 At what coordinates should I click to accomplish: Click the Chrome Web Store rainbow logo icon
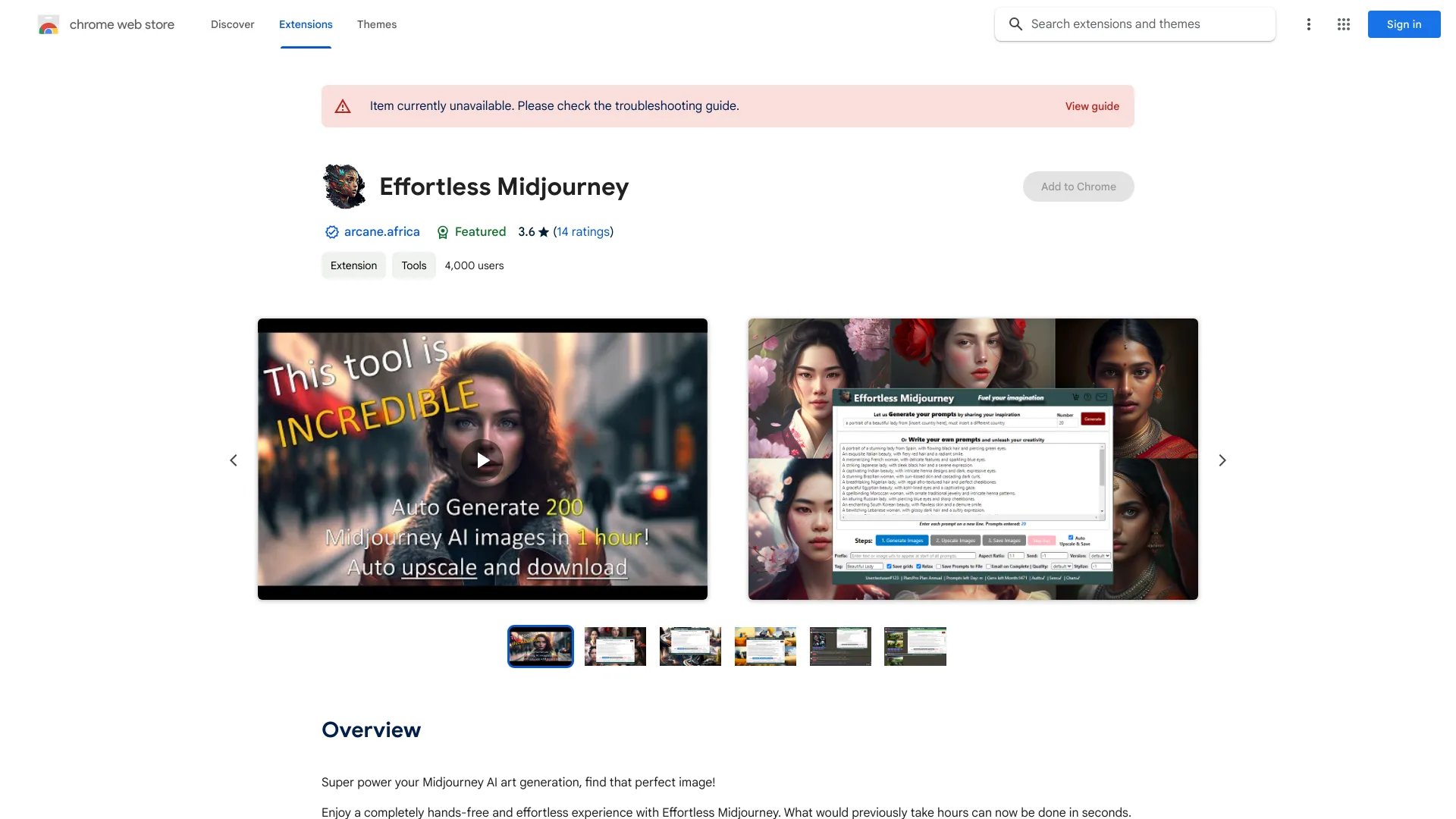pyautogui.click(x=48, y=23)
